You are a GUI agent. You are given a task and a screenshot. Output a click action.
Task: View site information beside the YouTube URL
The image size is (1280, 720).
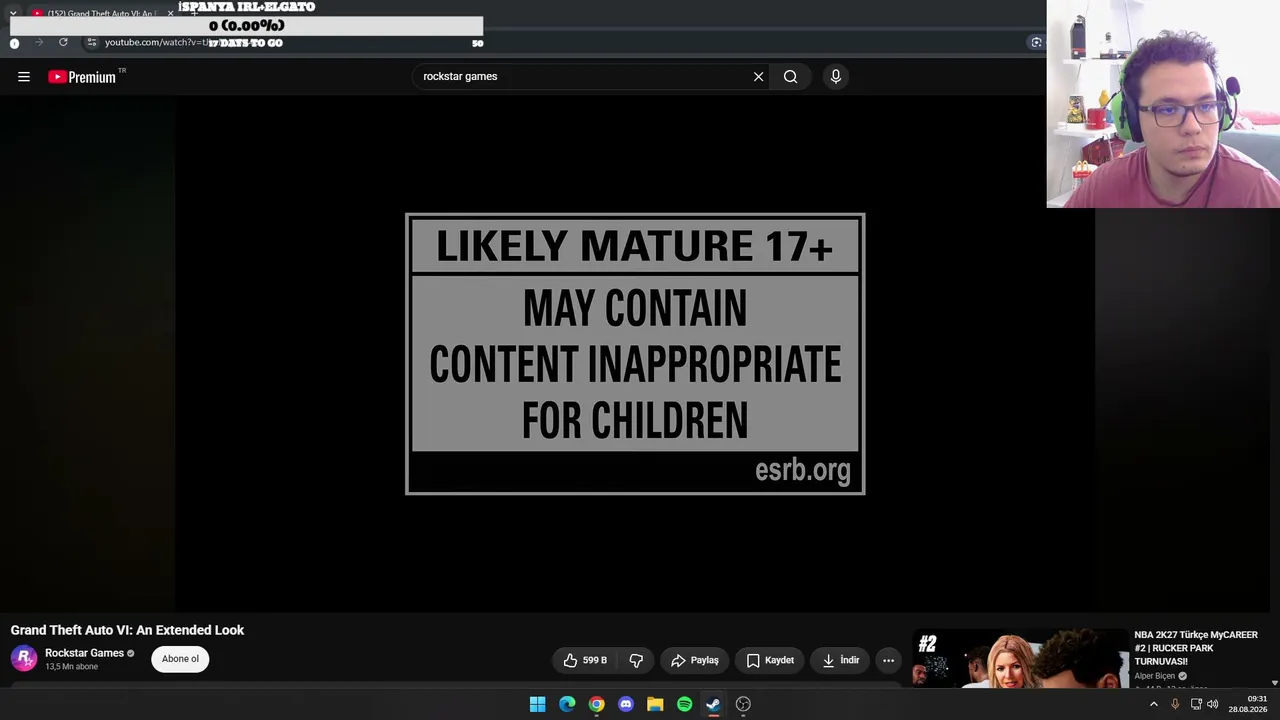pyautogui.click(x=92, y=42)
